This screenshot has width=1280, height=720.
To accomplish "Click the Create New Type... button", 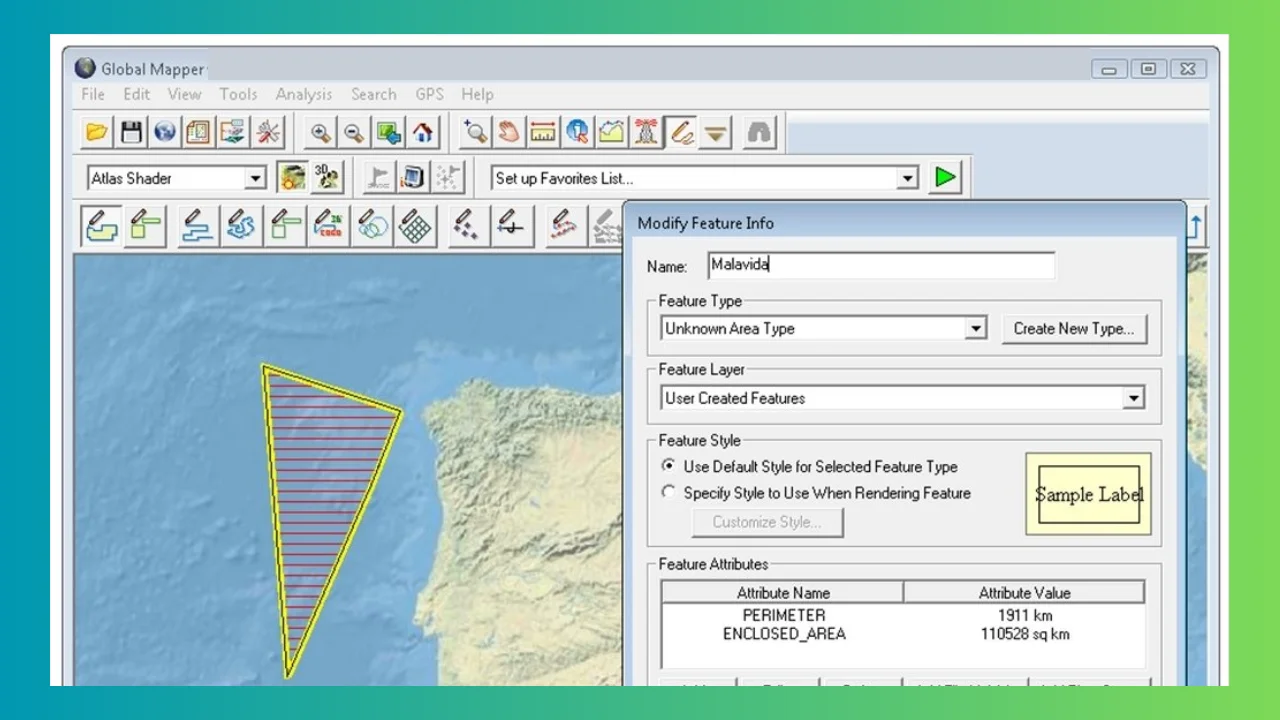I will pyautogui.click(x=1074, y=328).
